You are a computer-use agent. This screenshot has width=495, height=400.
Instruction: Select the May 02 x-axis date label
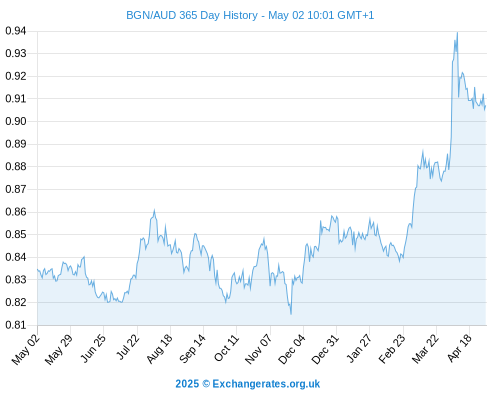(x=26, y=349)
